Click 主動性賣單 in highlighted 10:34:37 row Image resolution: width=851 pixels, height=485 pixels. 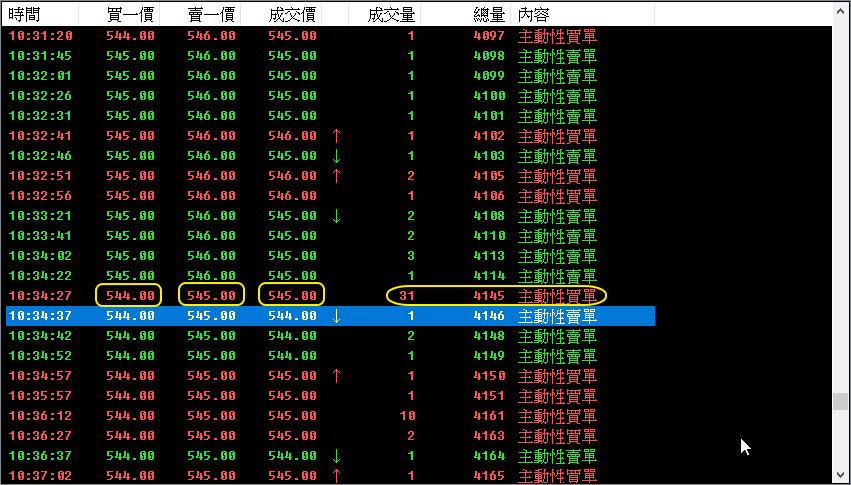pos(557,316)
